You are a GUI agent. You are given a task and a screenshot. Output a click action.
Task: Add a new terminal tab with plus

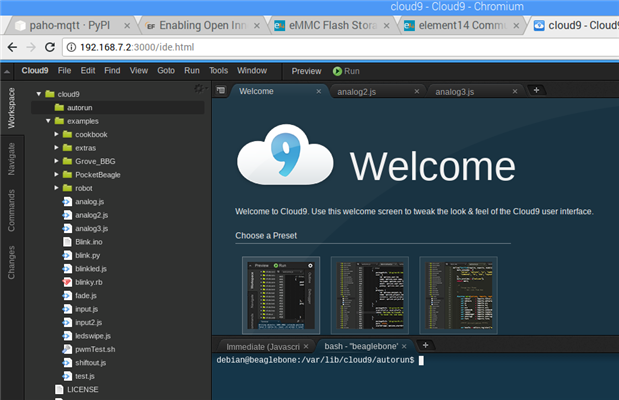click(x=425, y=344)
